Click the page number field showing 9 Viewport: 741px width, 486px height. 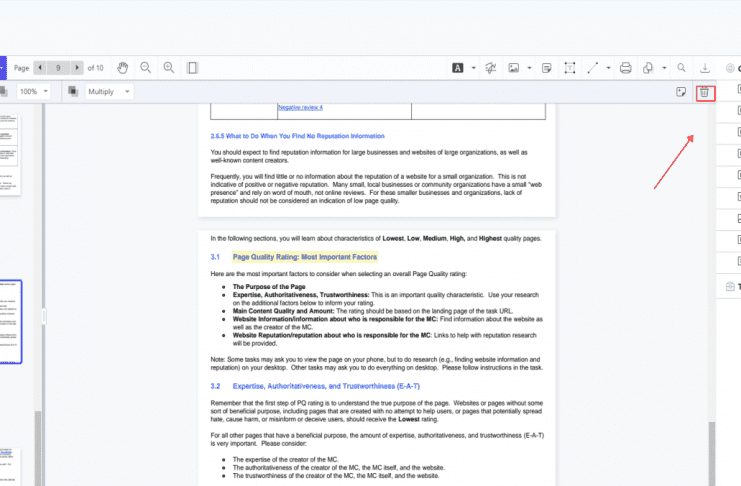click(x=59, y=68)
